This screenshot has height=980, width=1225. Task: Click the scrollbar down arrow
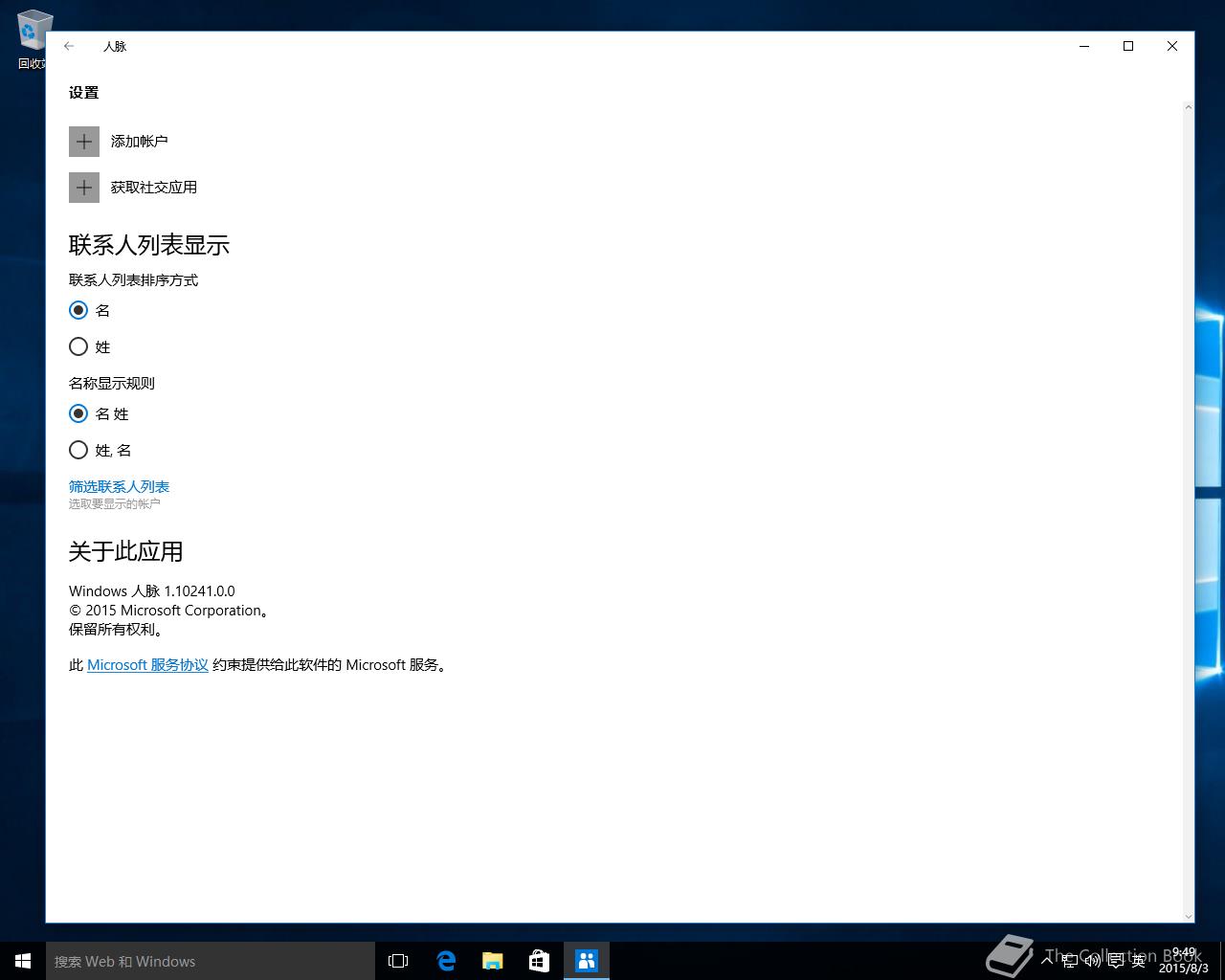[1188, 916]
